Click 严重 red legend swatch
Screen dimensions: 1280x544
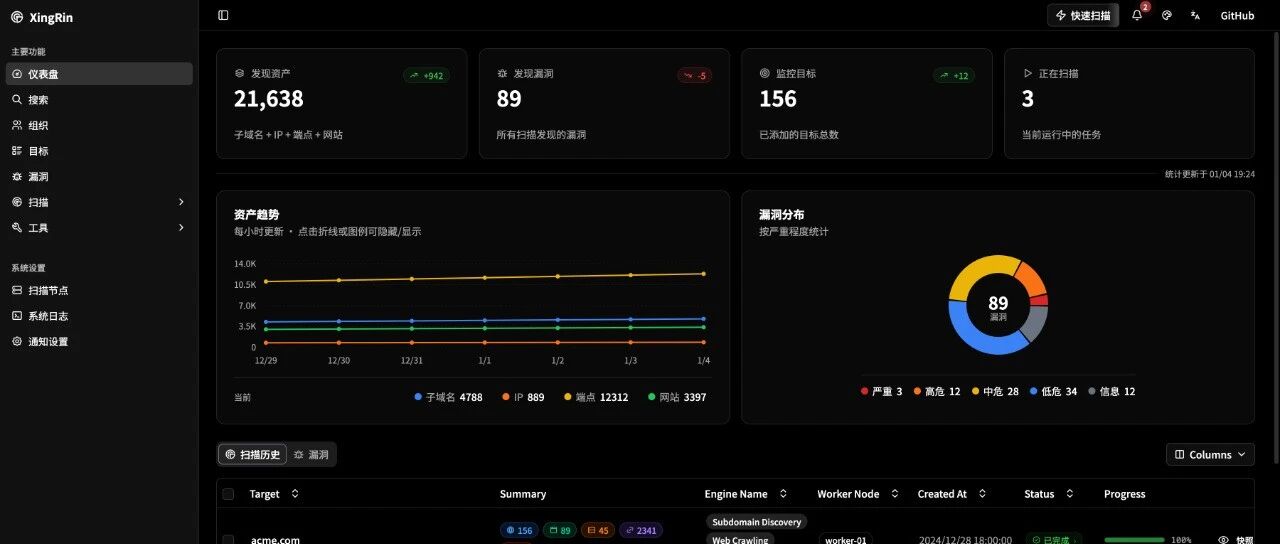coord(865,392)
